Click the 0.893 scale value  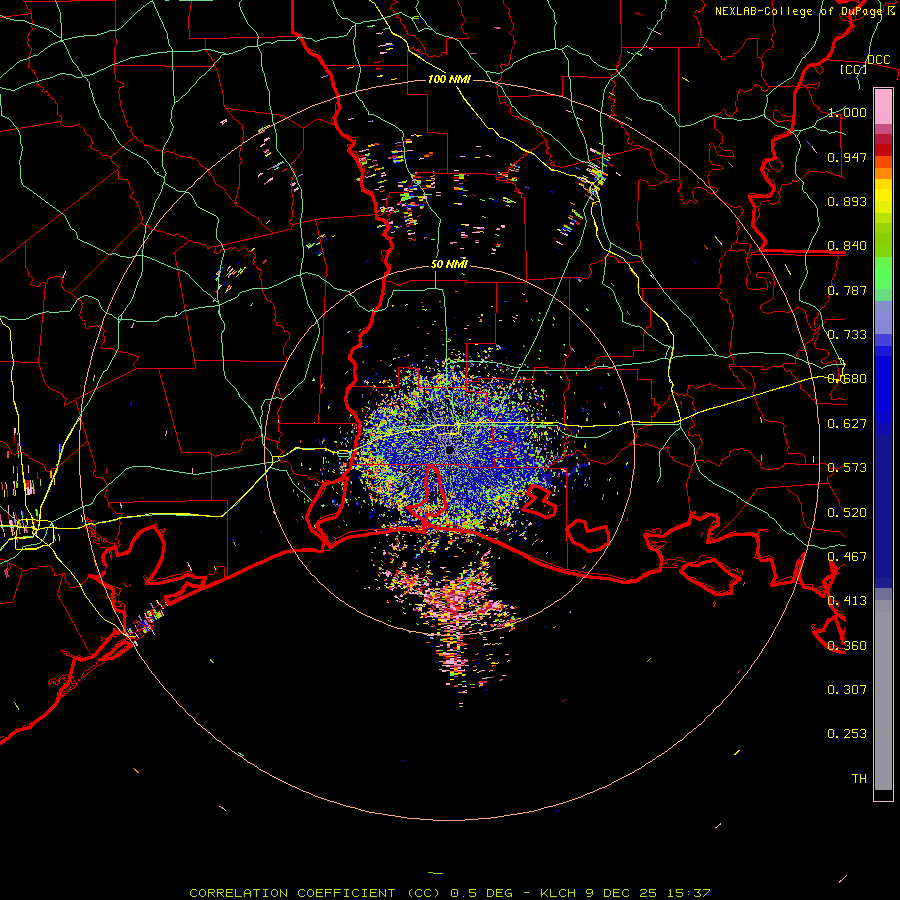(847, 201)
